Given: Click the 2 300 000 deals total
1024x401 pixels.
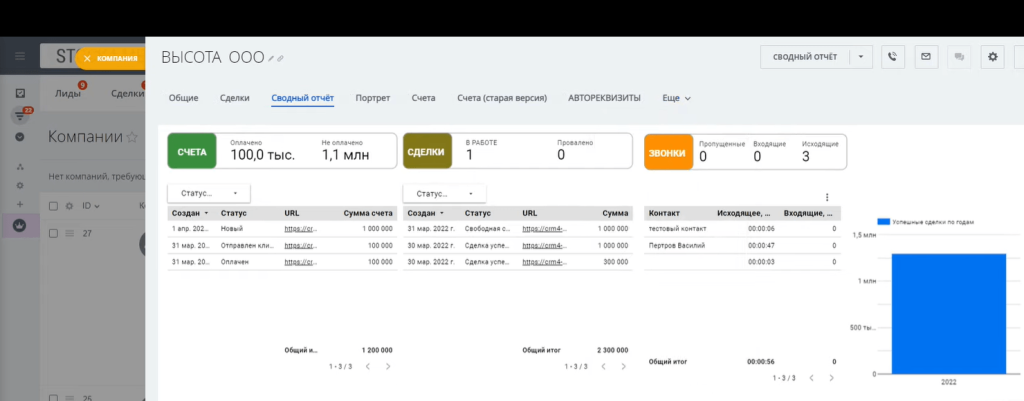Looking at the screenshot, I should coord(613,350).
